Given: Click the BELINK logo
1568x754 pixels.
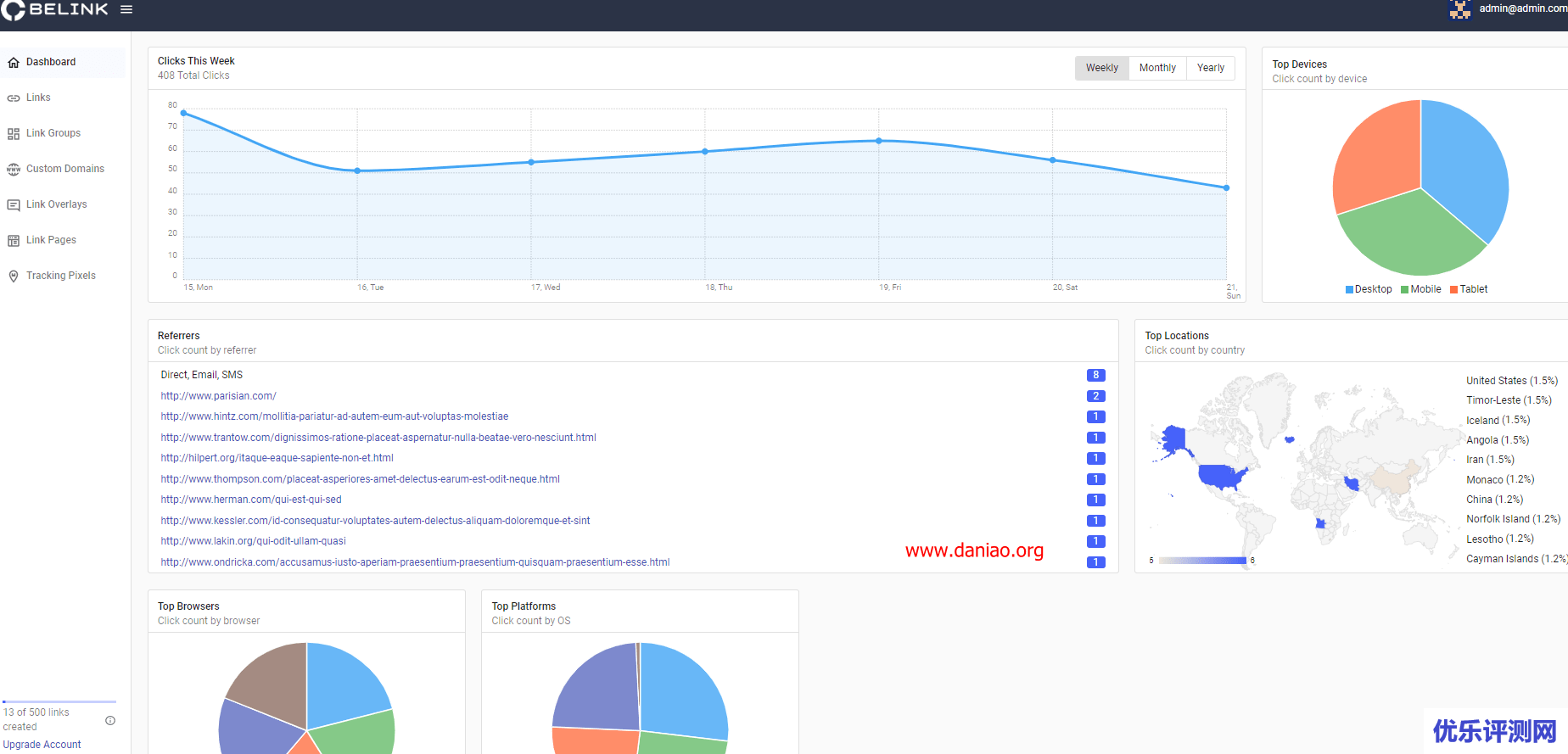Looking at the screenshot, I should tap(55, 9).
